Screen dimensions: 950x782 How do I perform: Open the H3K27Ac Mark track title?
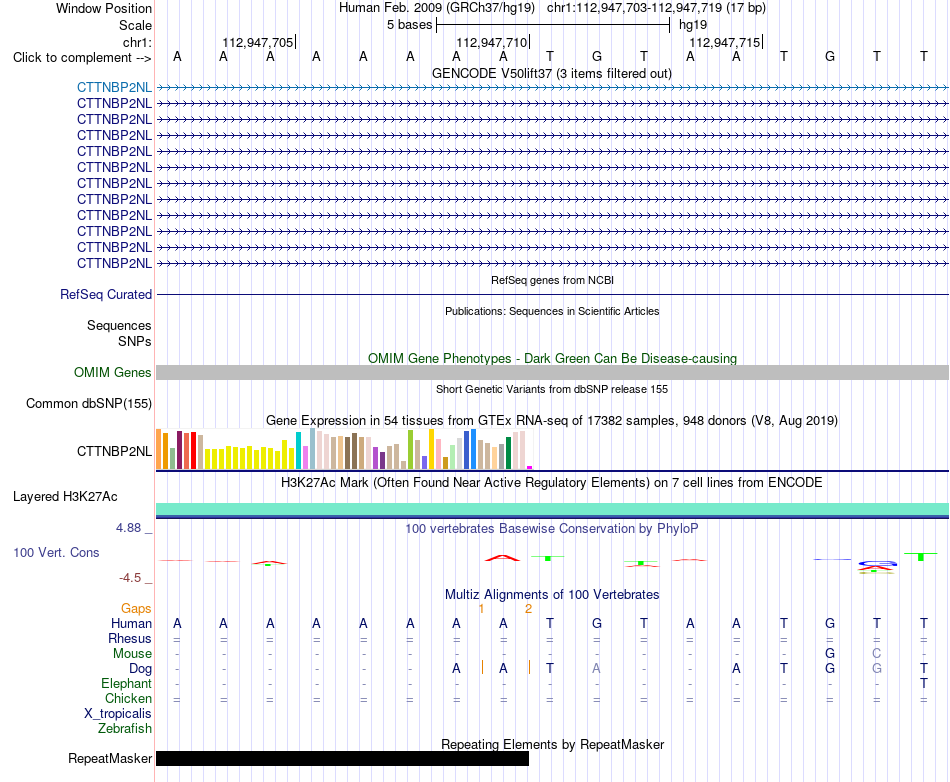coord(552,483)
